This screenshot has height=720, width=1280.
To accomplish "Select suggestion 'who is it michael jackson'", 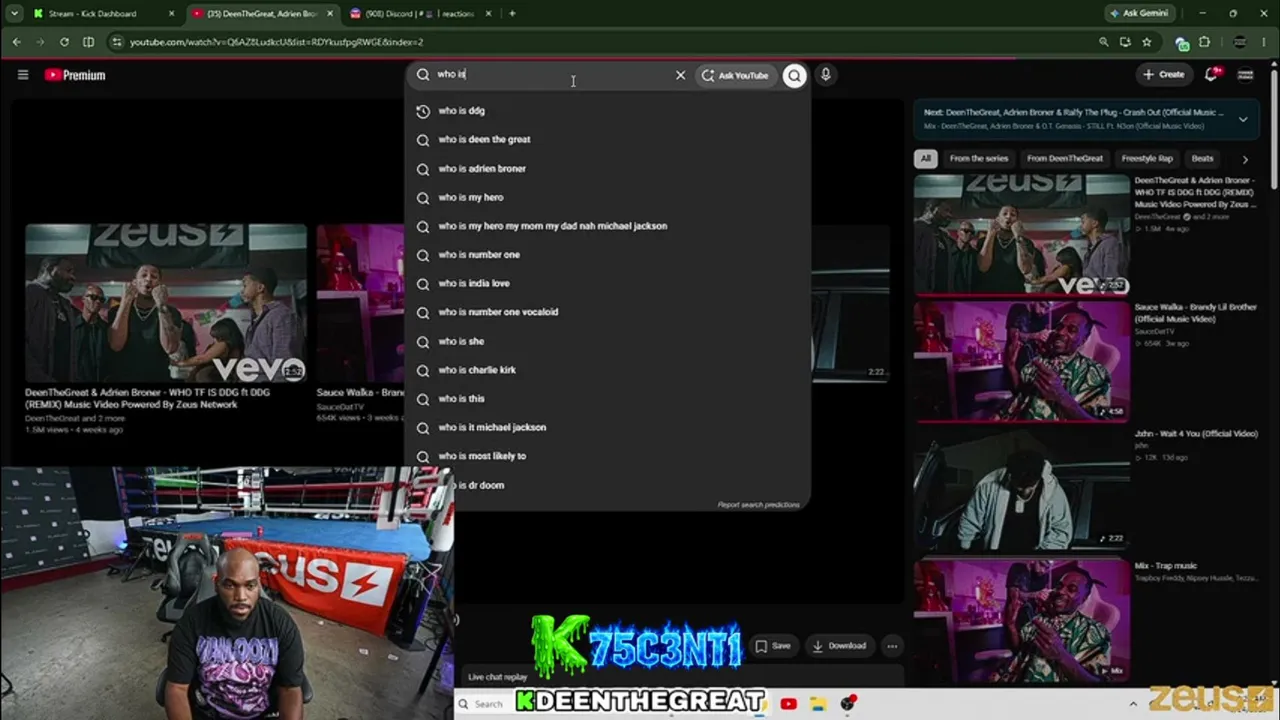I will click(x=608, y=427).
